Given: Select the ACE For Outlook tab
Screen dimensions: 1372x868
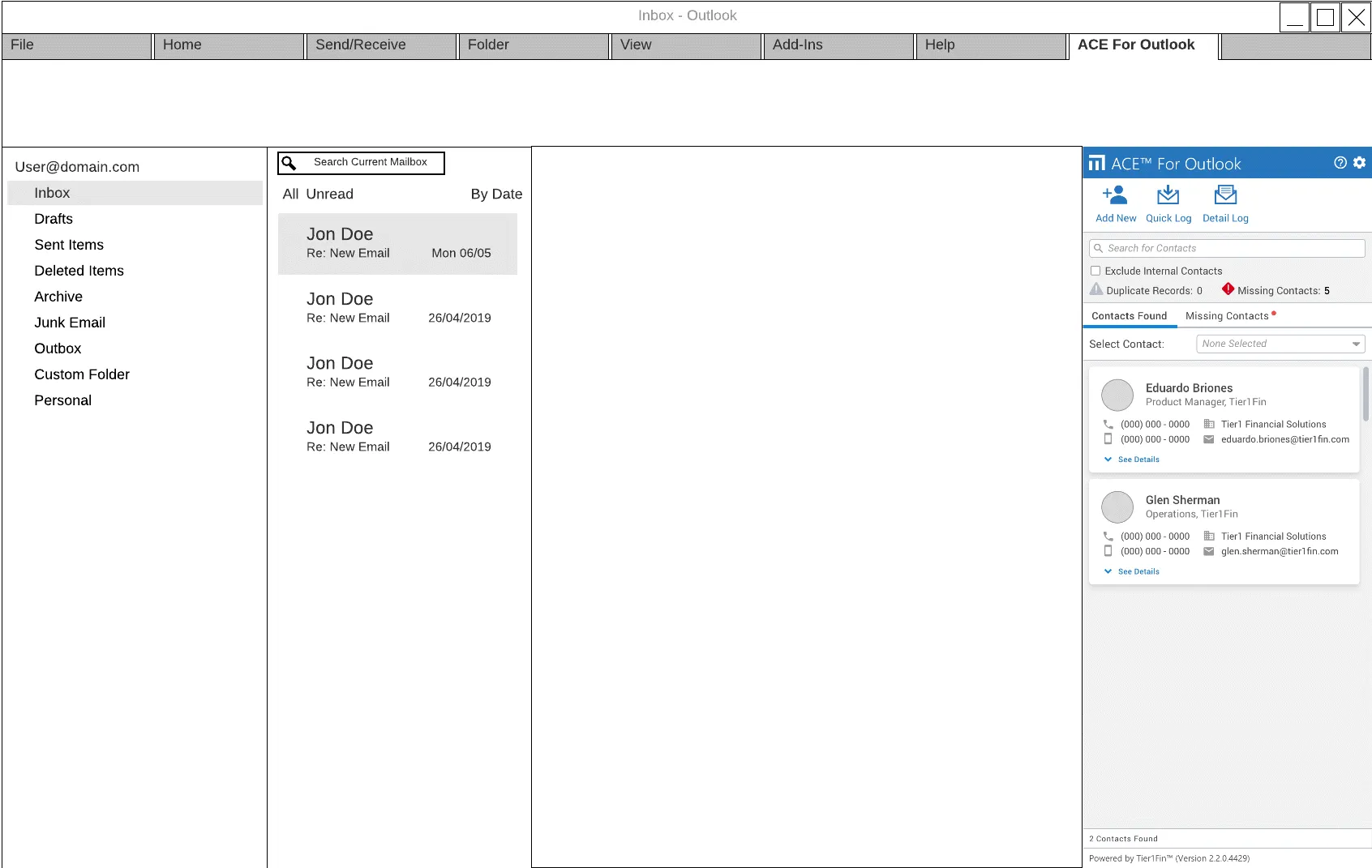Looking at the screenshot, I should 1144,45.
